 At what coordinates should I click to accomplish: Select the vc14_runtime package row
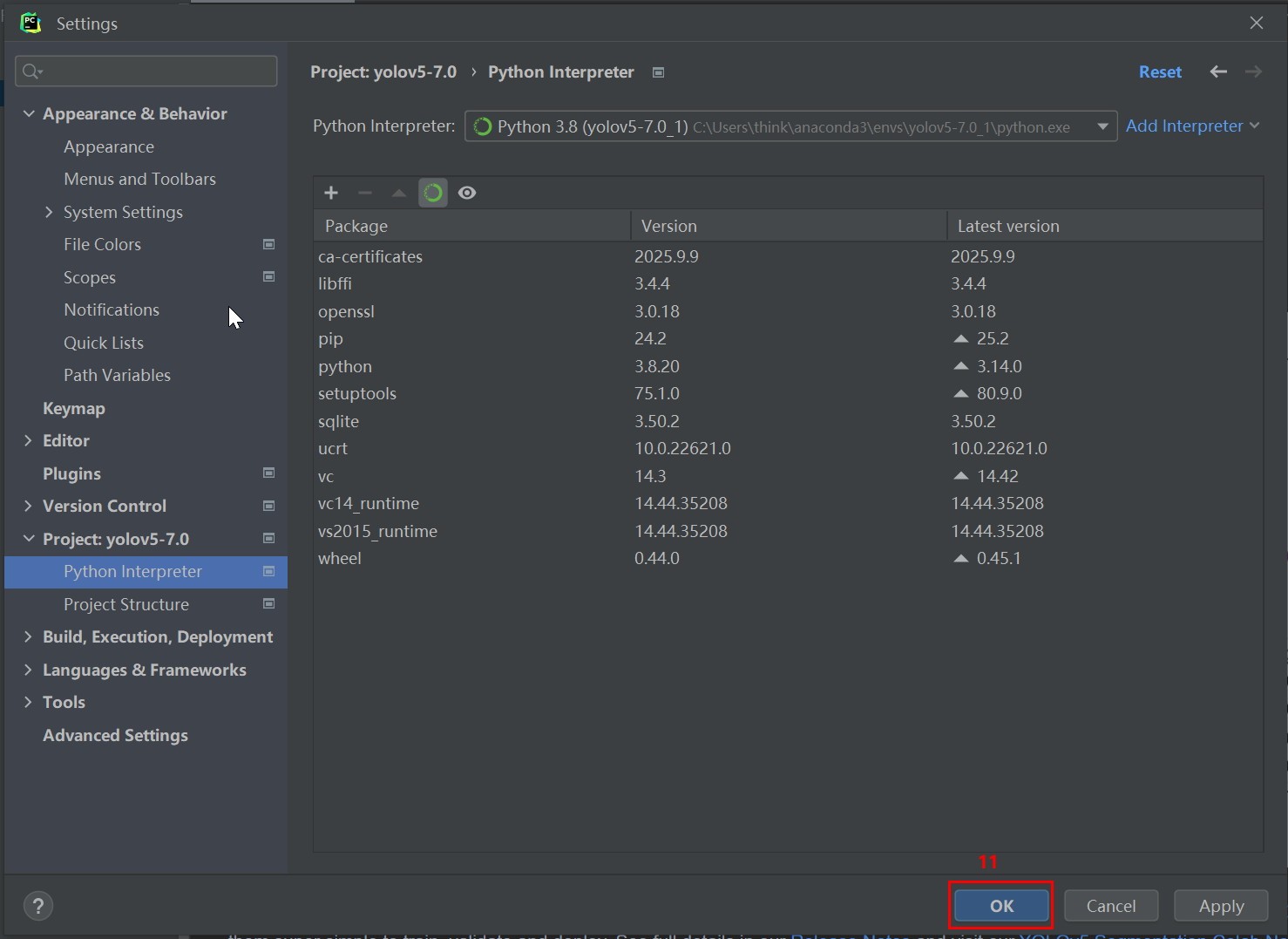788,503
